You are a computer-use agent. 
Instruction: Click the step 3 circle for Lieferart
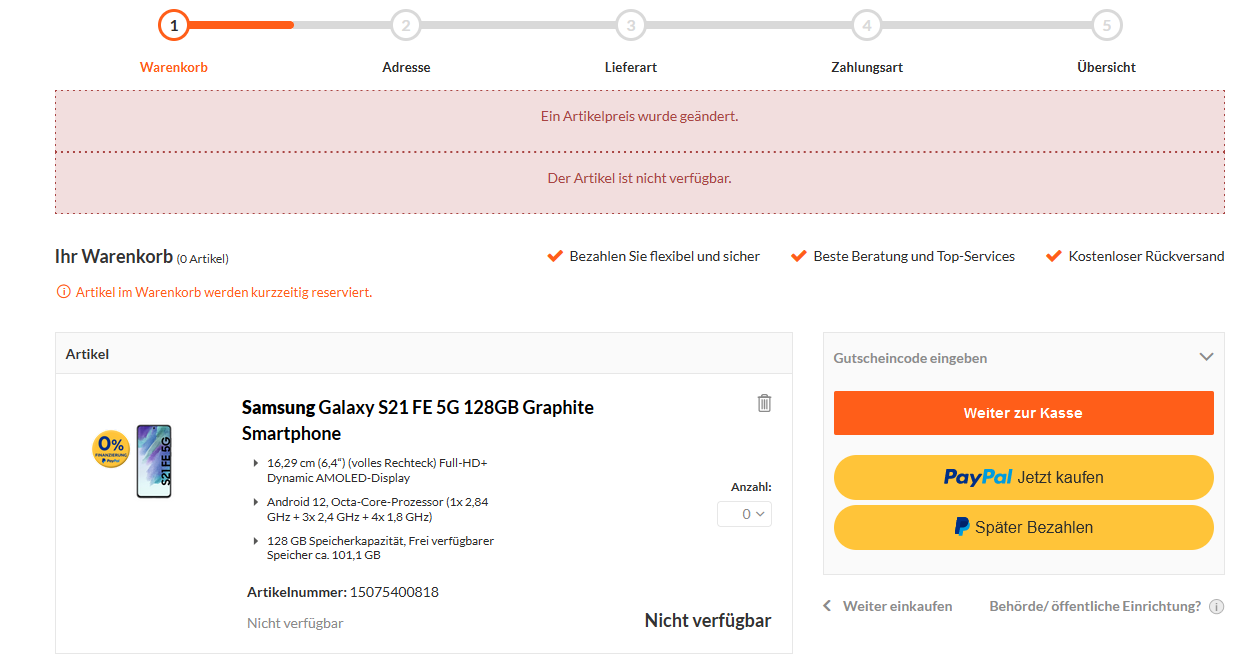(x=630, y=25)
